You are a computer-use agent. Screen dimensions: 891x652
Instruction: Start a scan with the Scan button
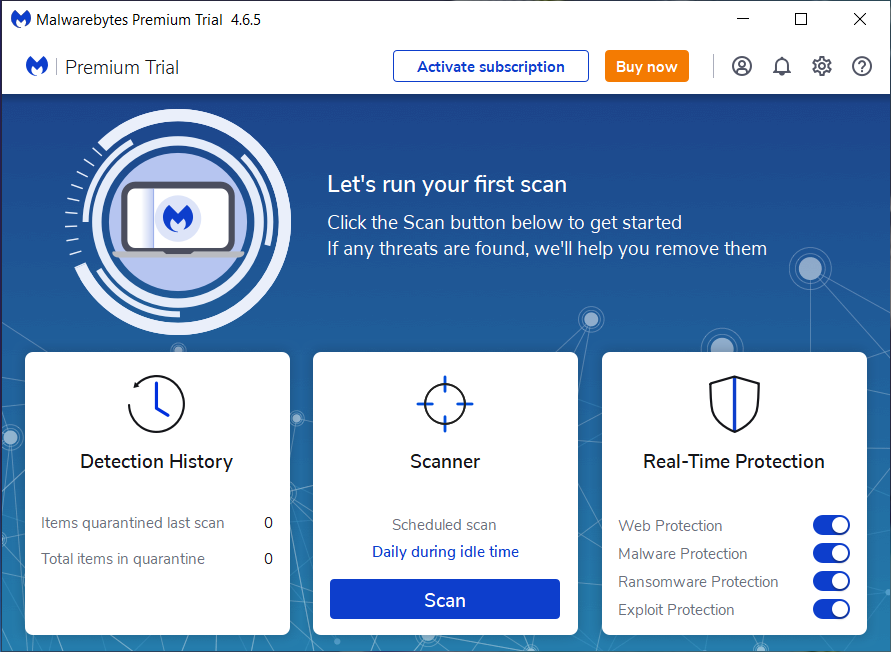tap(445, 599)
